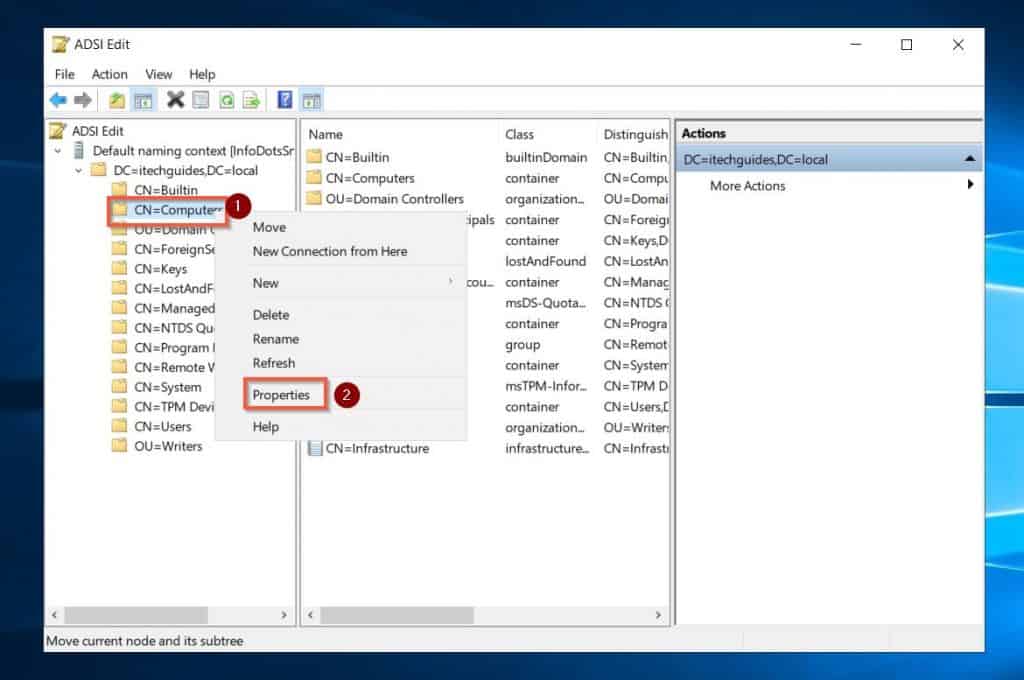Image resolution: width=1024 pixels, height=680 pixels.
Task: Open the File menu
Action: [x=65, y=74]
